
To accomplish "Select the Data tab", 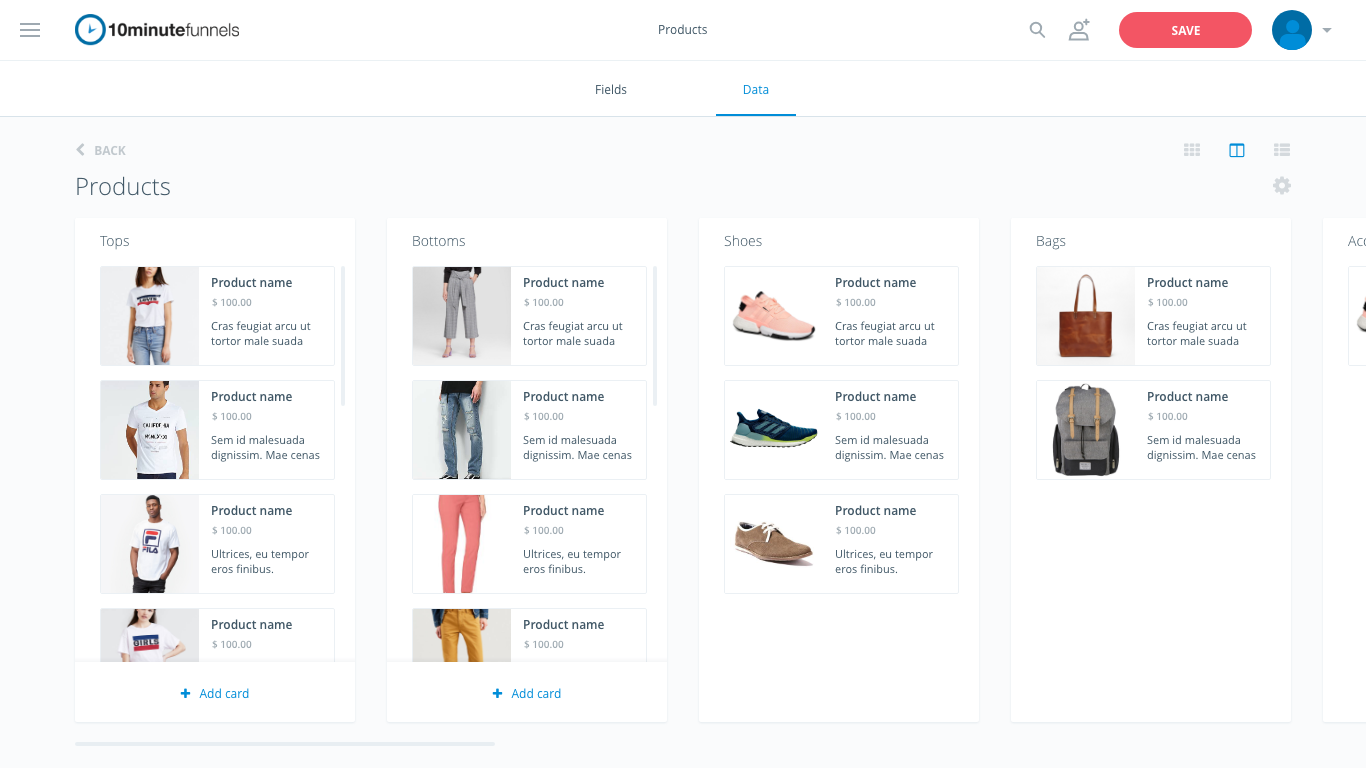I will 755,90.
